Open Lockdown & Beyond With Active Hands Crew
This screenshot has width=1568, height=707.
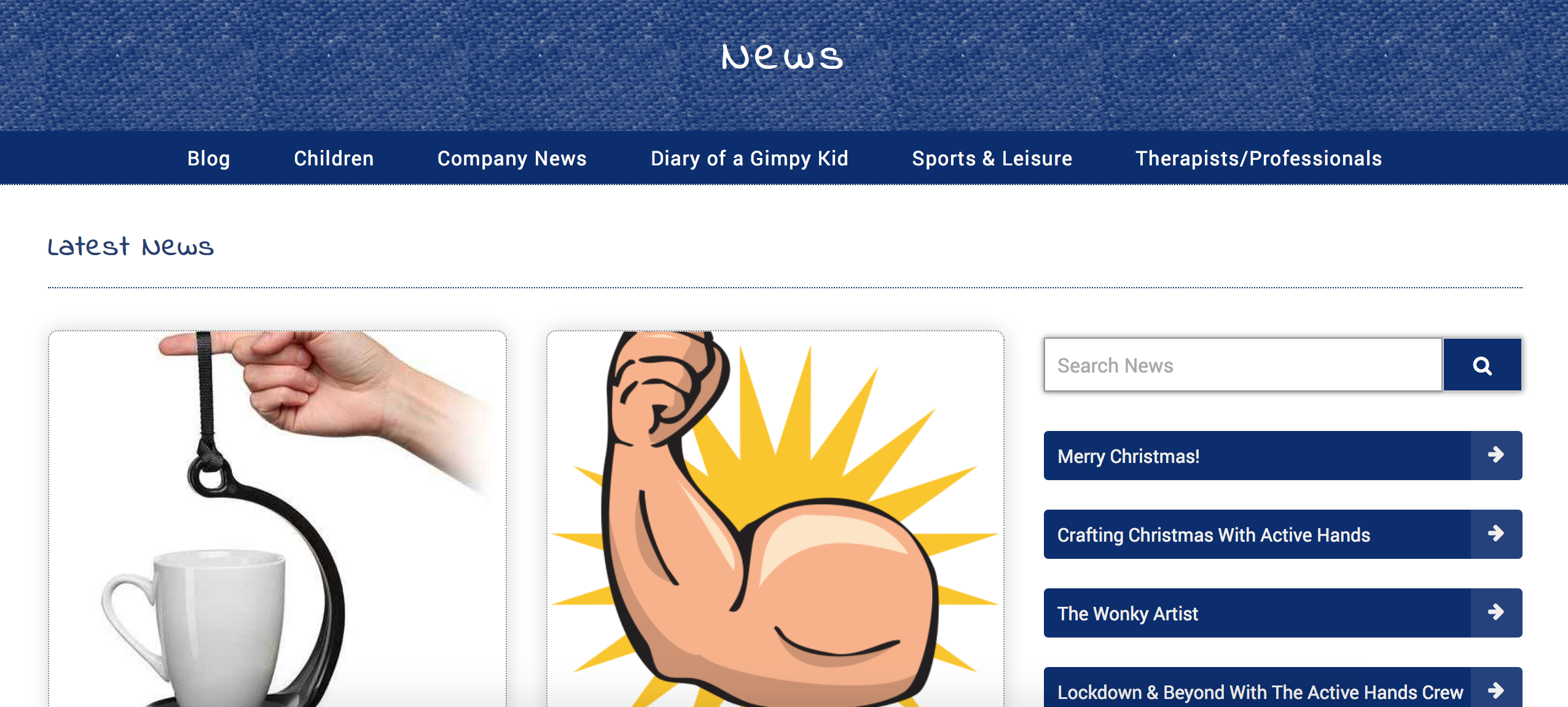tap(1260, 692)
